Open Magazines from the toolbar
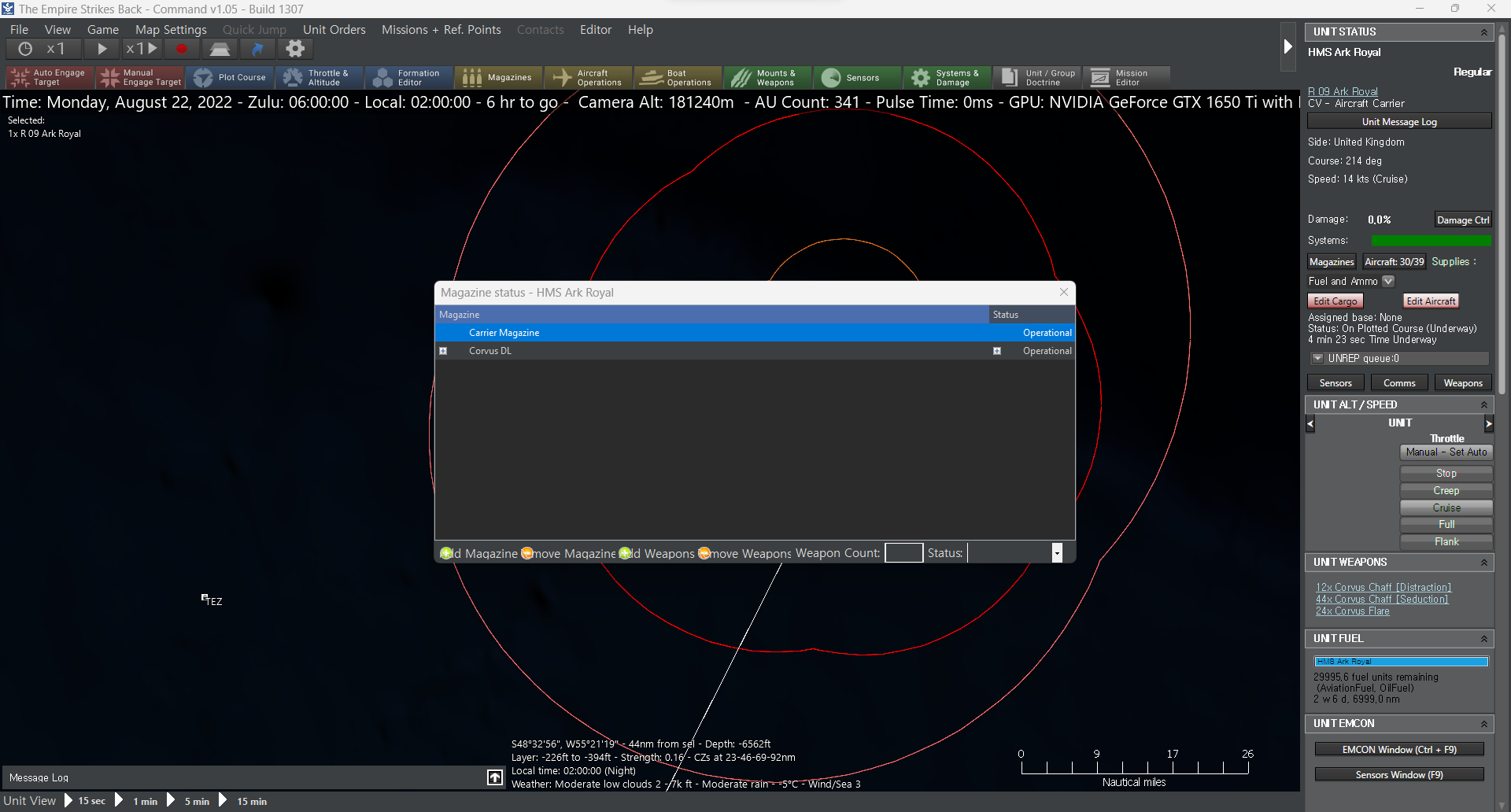Image resolution: width=1511 pixels, height=812 pixels. click(499, 77)
